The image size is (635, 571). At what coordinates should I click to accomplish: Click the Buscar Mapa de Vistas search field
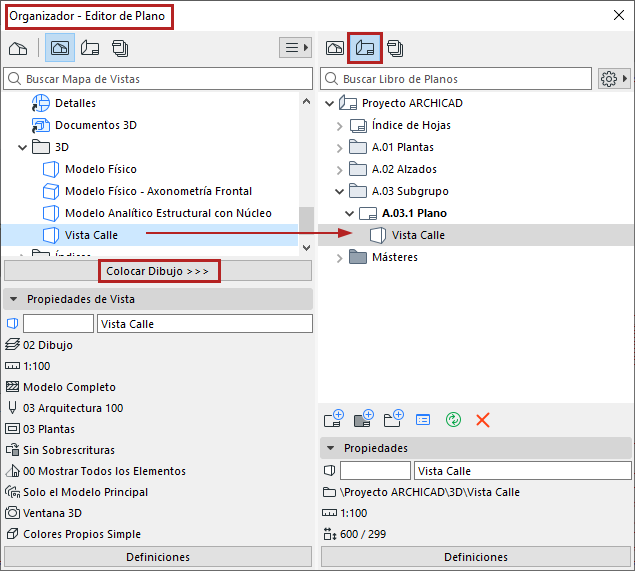(158, 79)
